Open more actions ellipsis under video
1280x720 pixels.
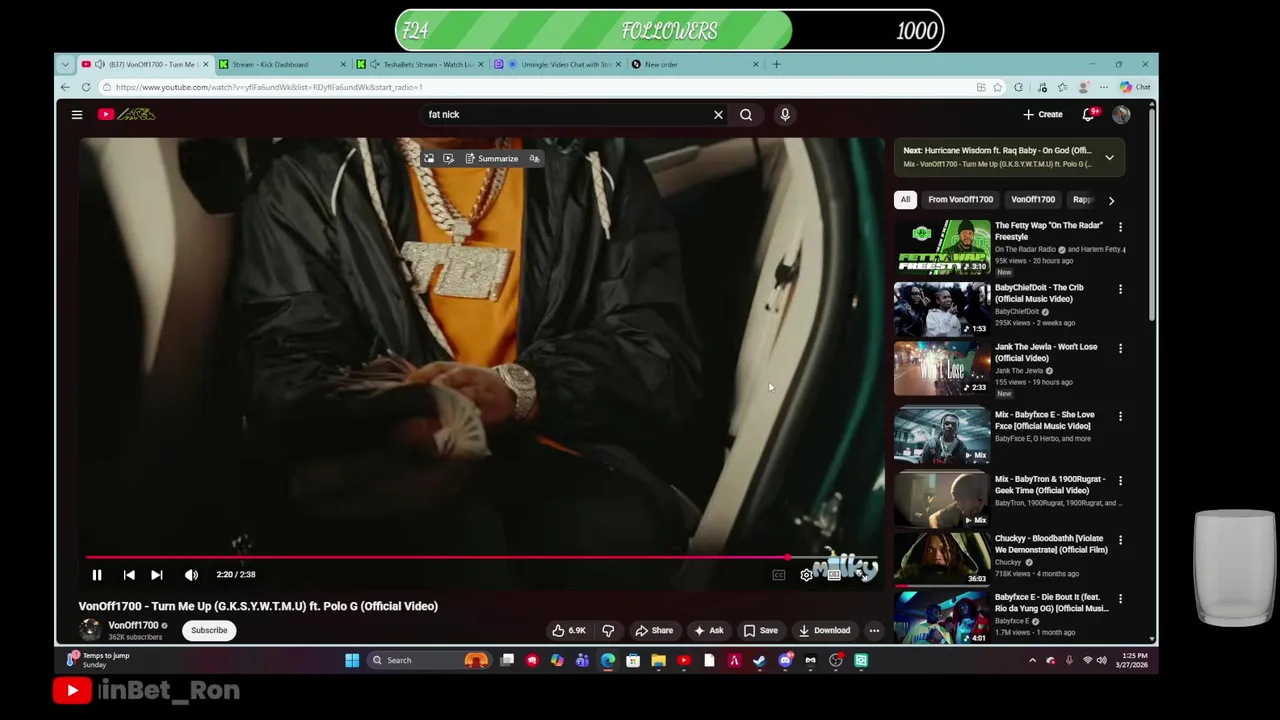point(874,630)
